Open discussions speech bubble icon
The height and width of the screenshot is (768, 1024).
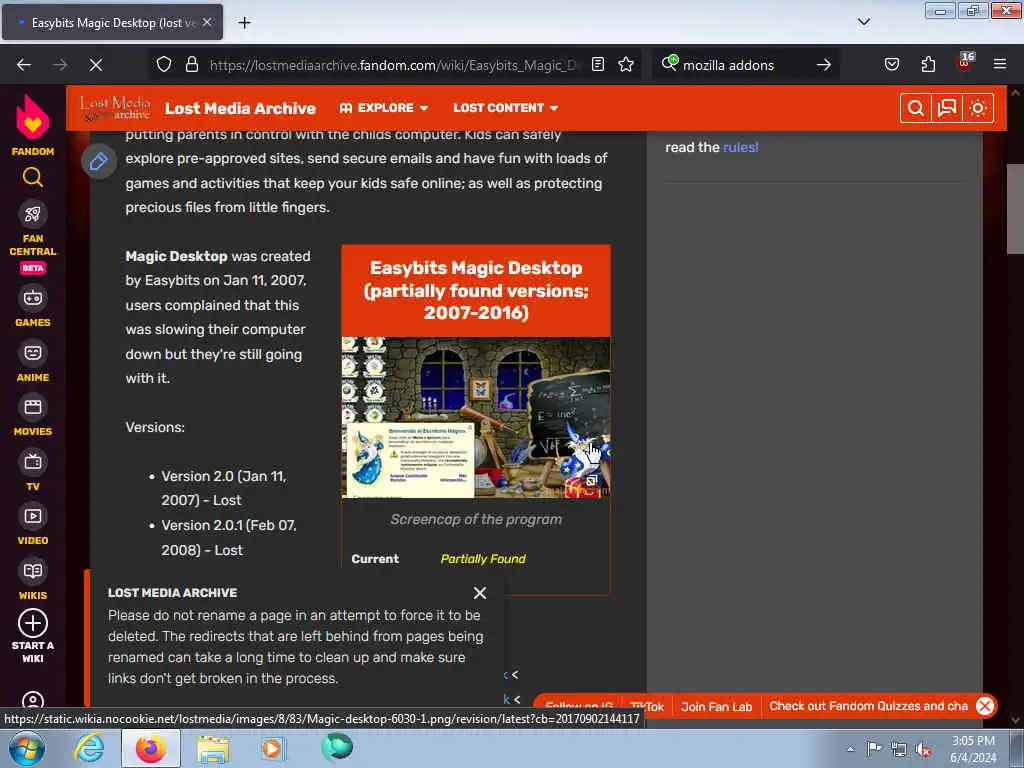click(947, 108)
